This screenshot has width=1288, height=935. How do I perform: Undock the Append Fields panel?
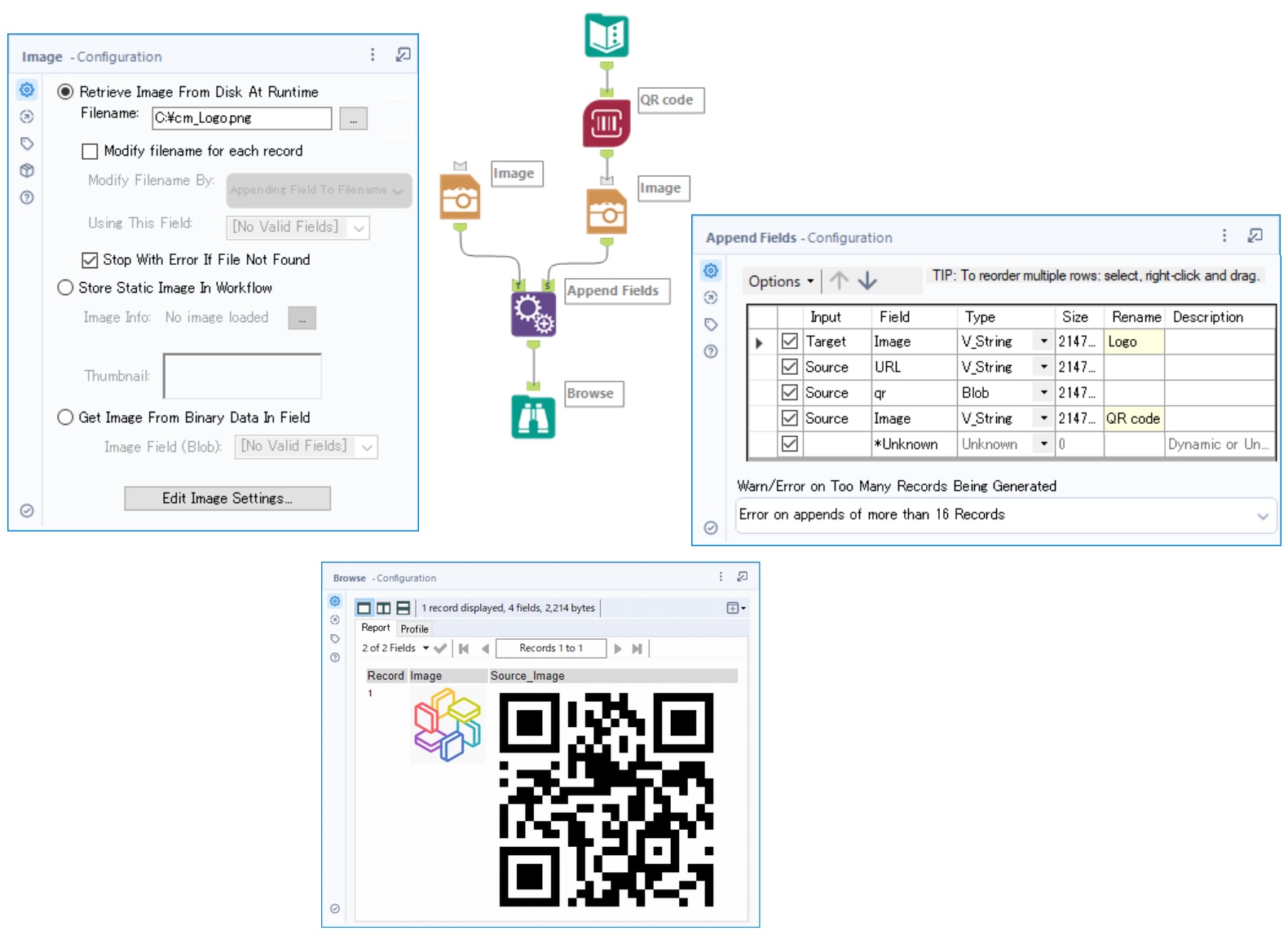coord(1255,236)
